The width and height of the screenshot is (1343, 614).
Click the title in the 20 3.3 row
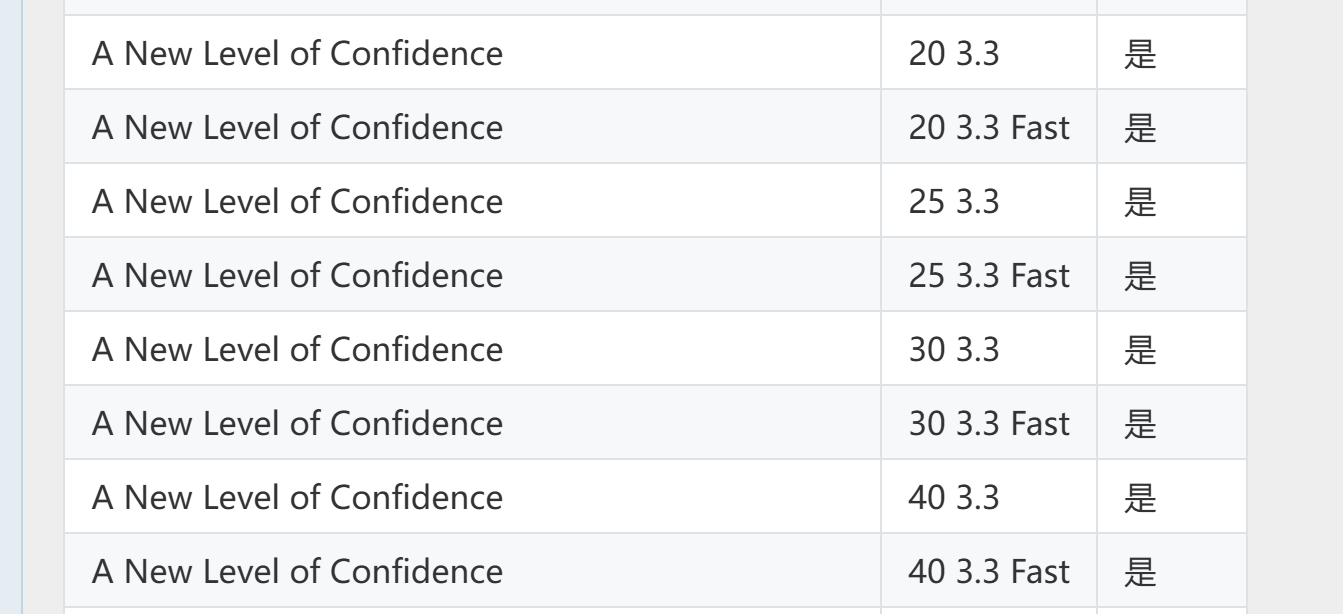297,53
